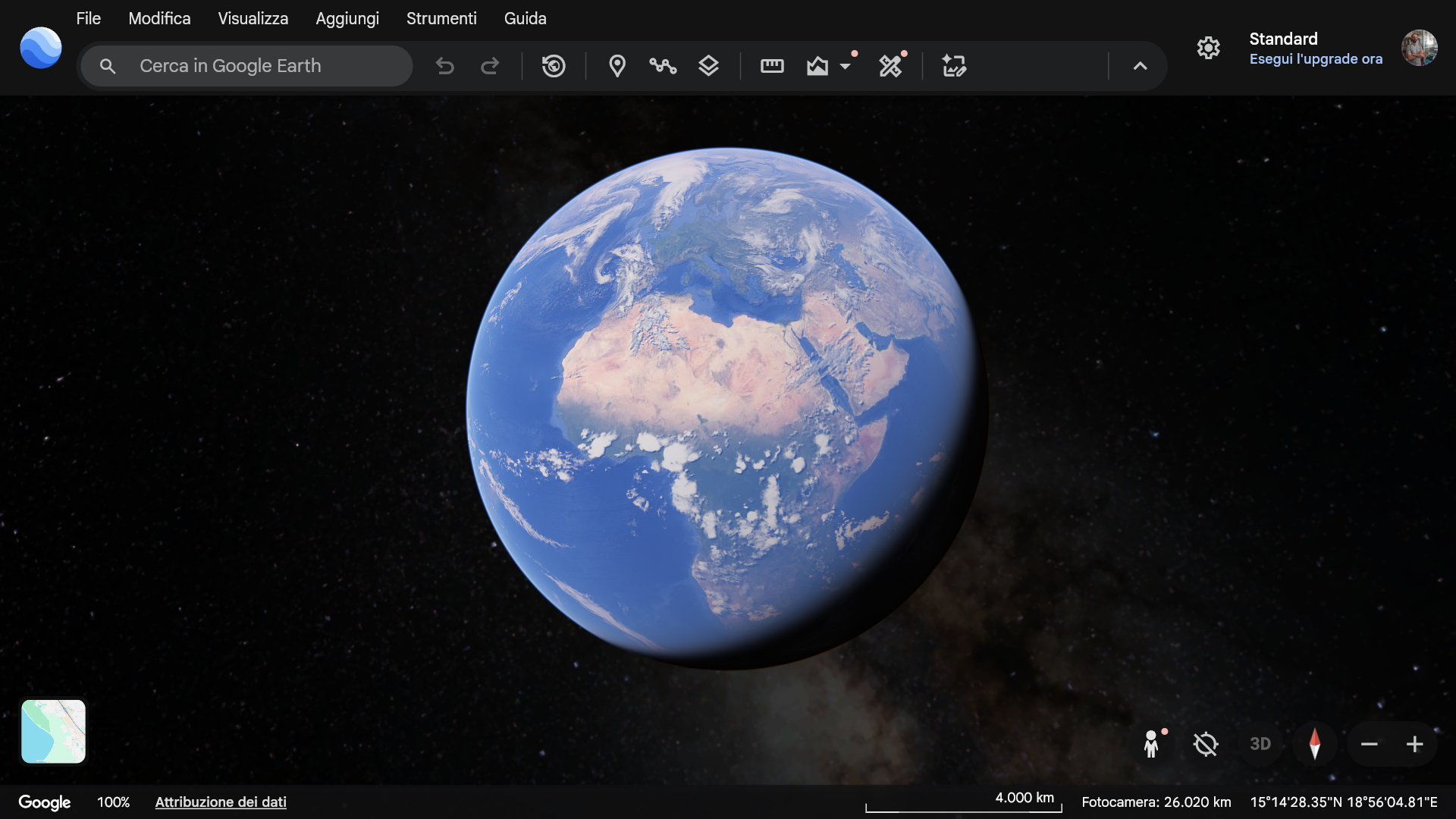The width and height of the screenshot is (1456, 819).
Task: Open the Modifica menu
Action: coord(159,18)
